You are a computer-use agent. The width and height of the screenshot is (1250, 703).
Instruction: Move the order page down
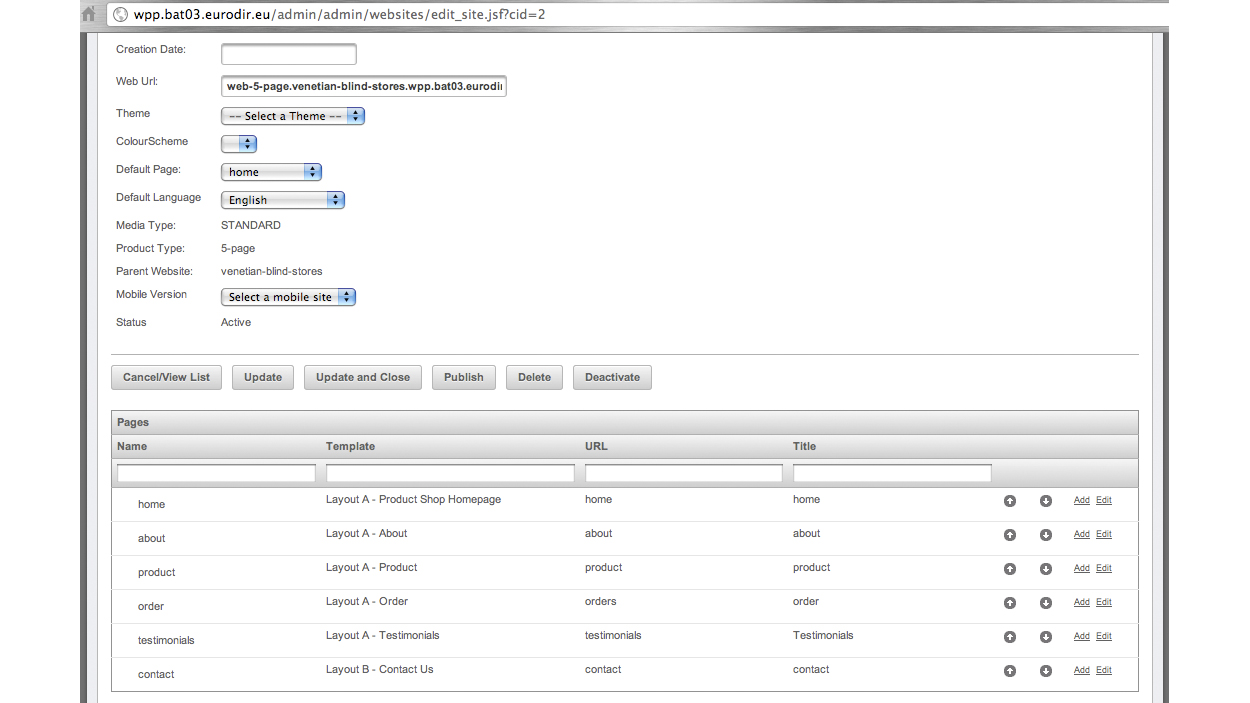(x=1045, y=603)
